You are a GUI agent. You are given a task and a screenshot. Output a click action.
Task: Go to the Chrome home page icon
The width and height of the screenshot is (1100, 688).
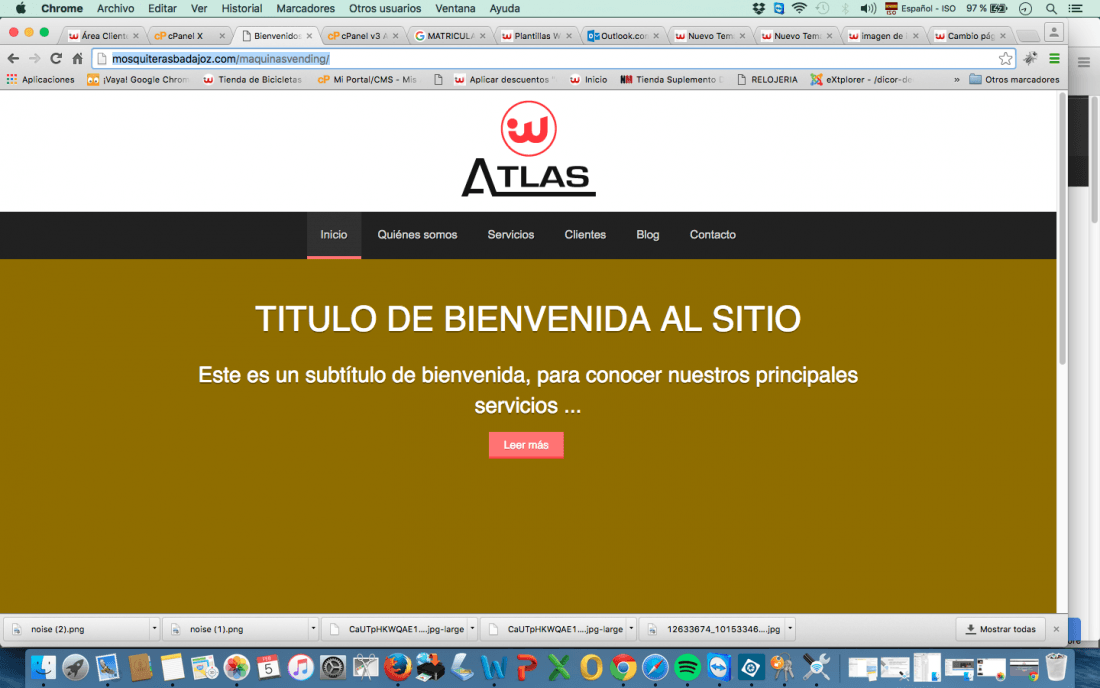tap(77, 58)
